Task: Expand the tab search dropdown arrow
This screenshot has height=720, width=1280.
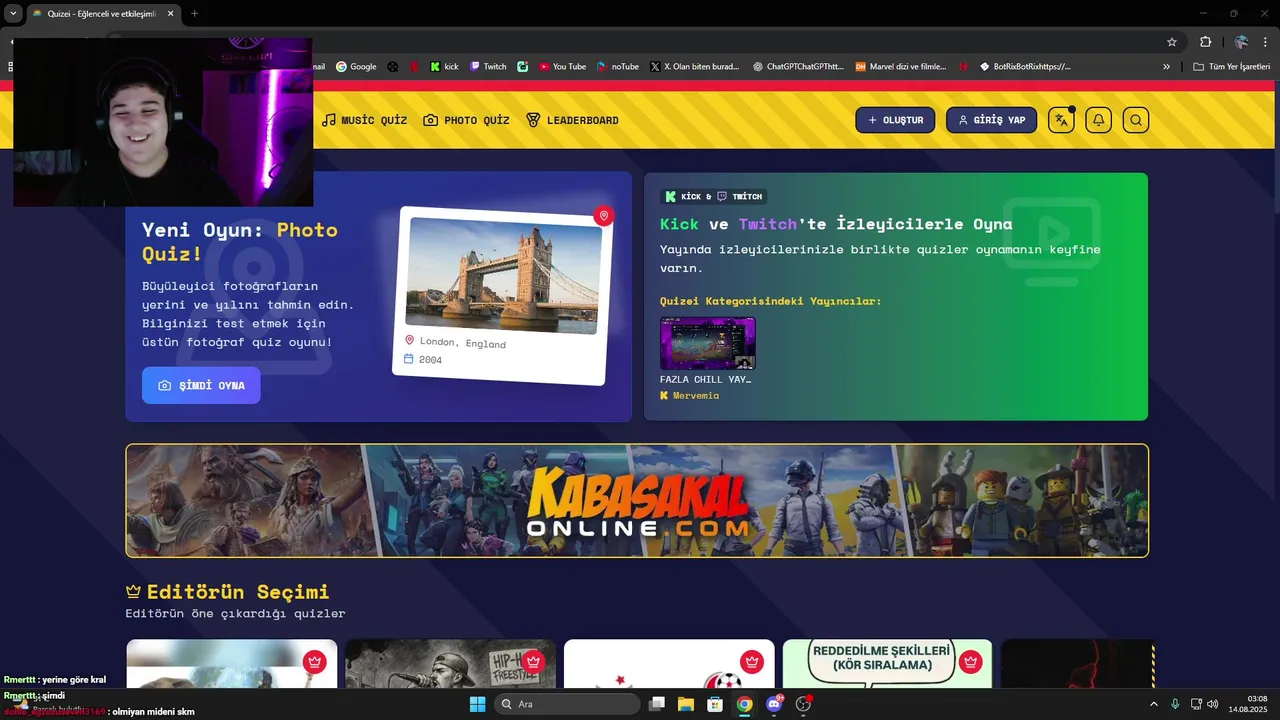Action: point(13,14)
